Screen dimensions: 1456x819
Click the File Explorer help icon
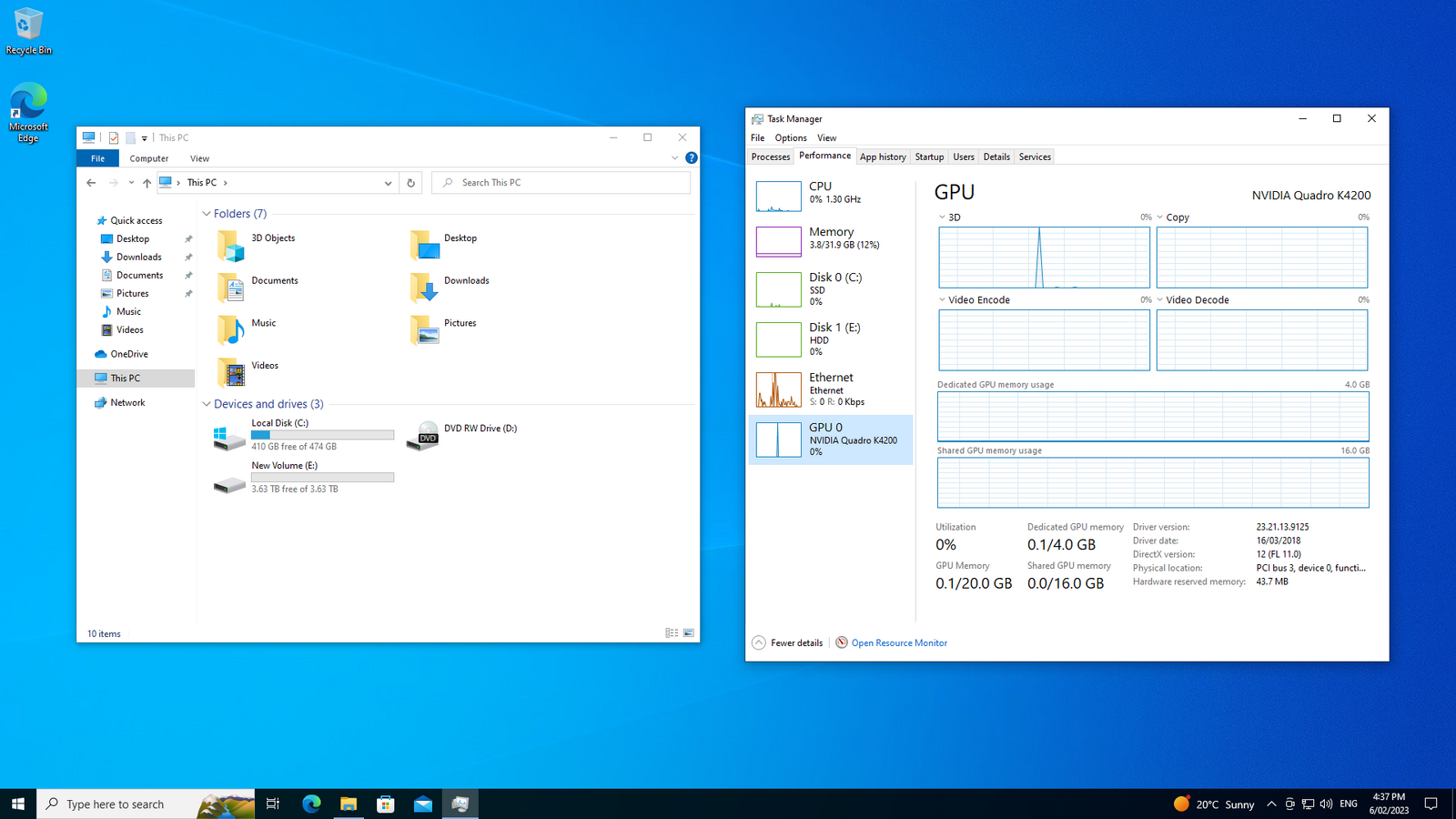tap(692, 157)
